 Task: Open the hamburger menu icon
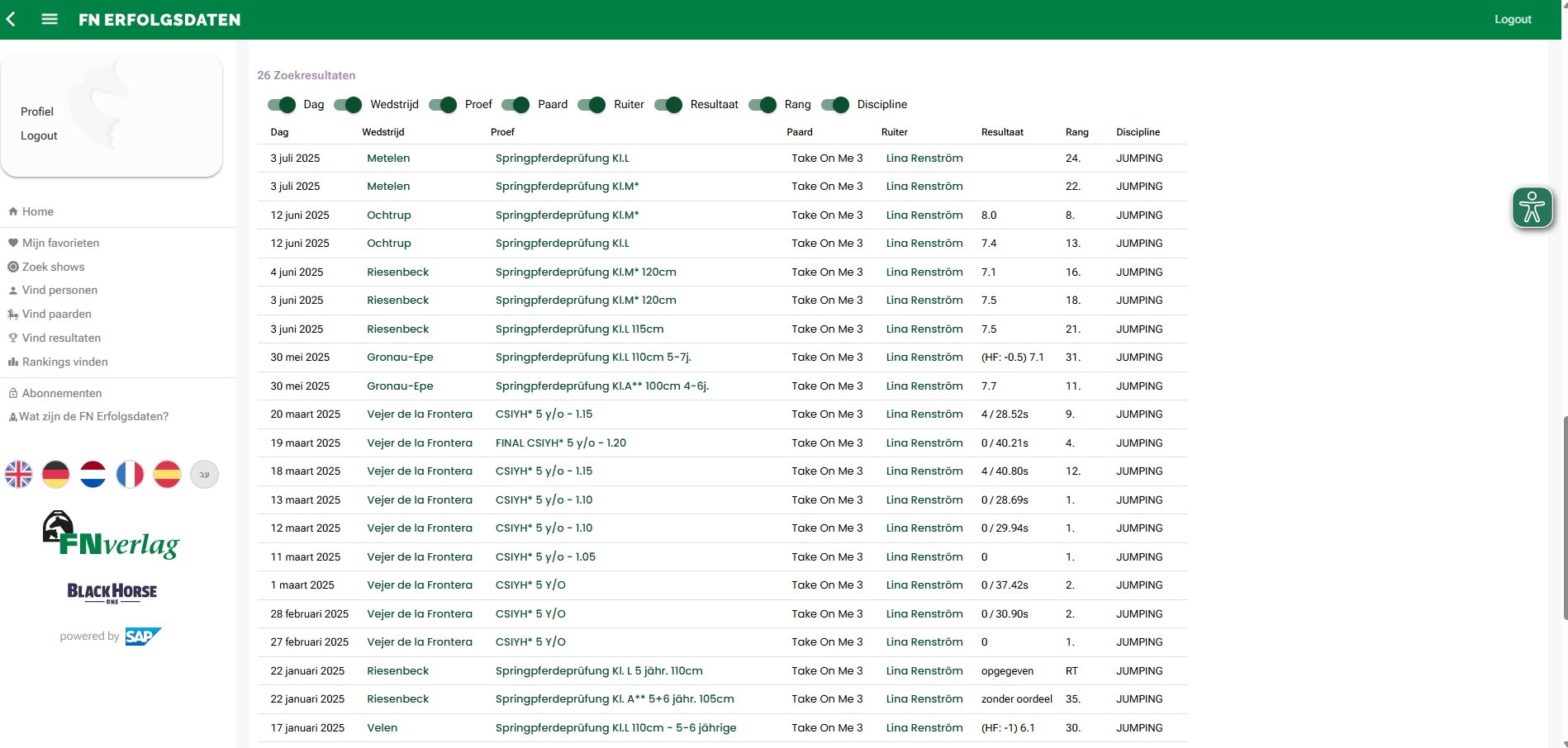tap(50, 19)
